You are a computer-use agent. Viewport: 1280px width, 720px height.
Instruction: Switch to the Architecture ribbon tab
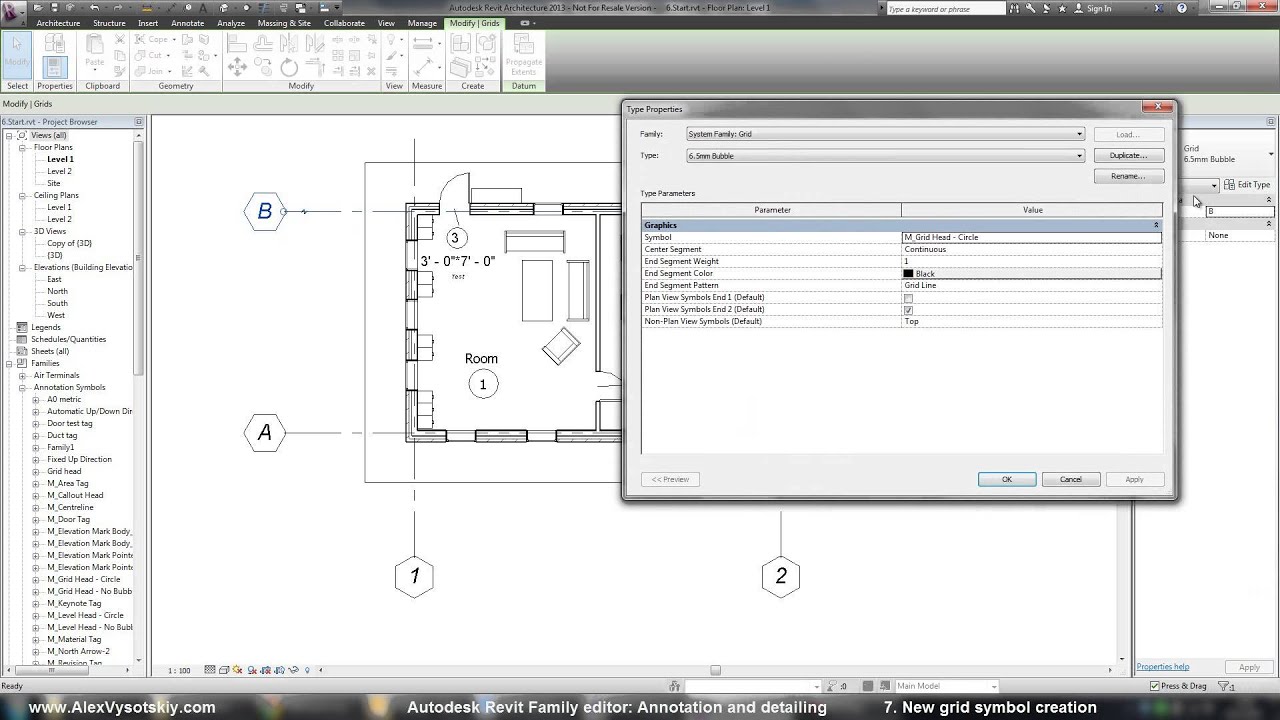click(x=58, y=23)
